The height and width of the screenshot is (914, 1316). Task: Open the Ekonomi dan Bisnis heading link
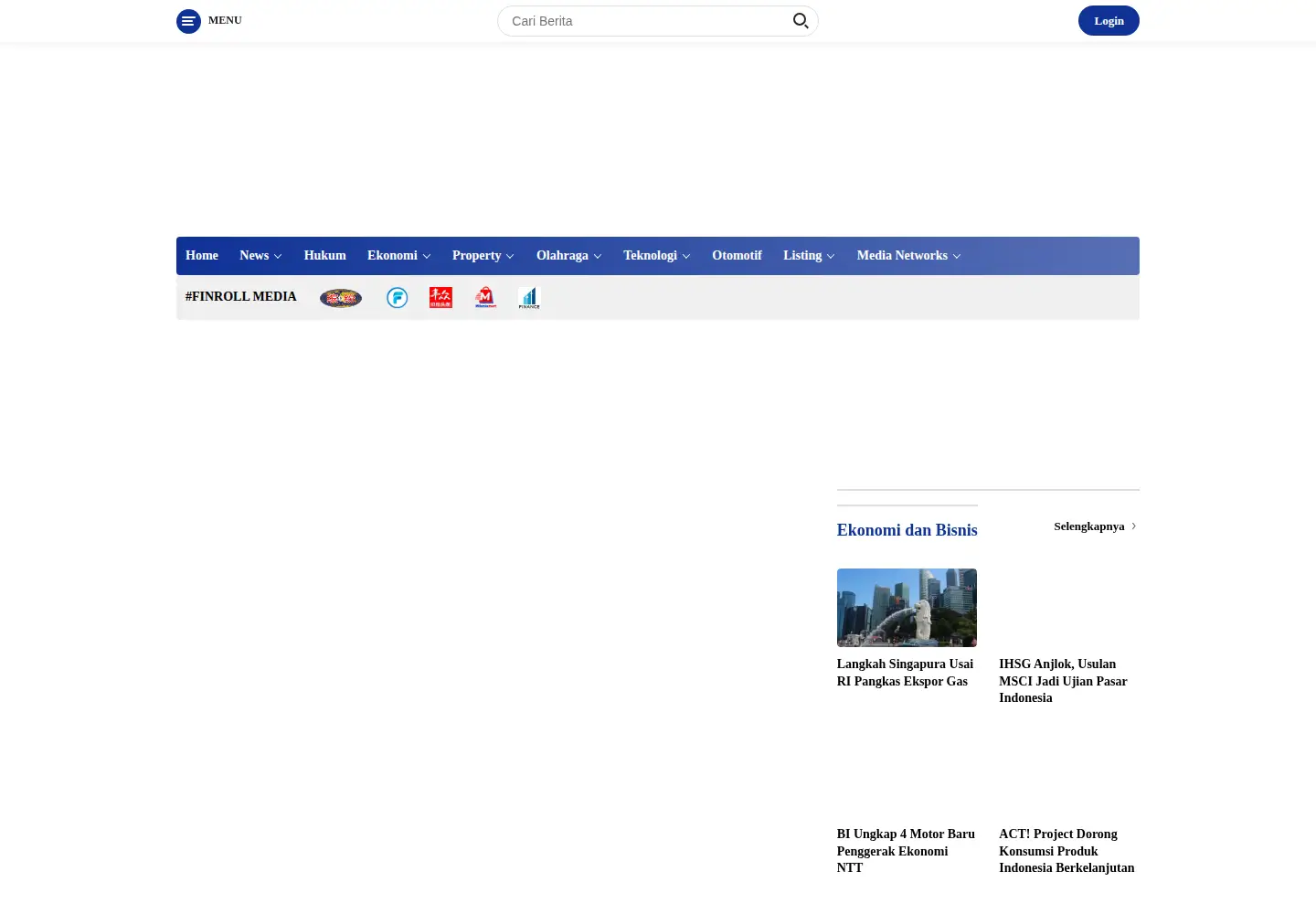click(907, 530)
